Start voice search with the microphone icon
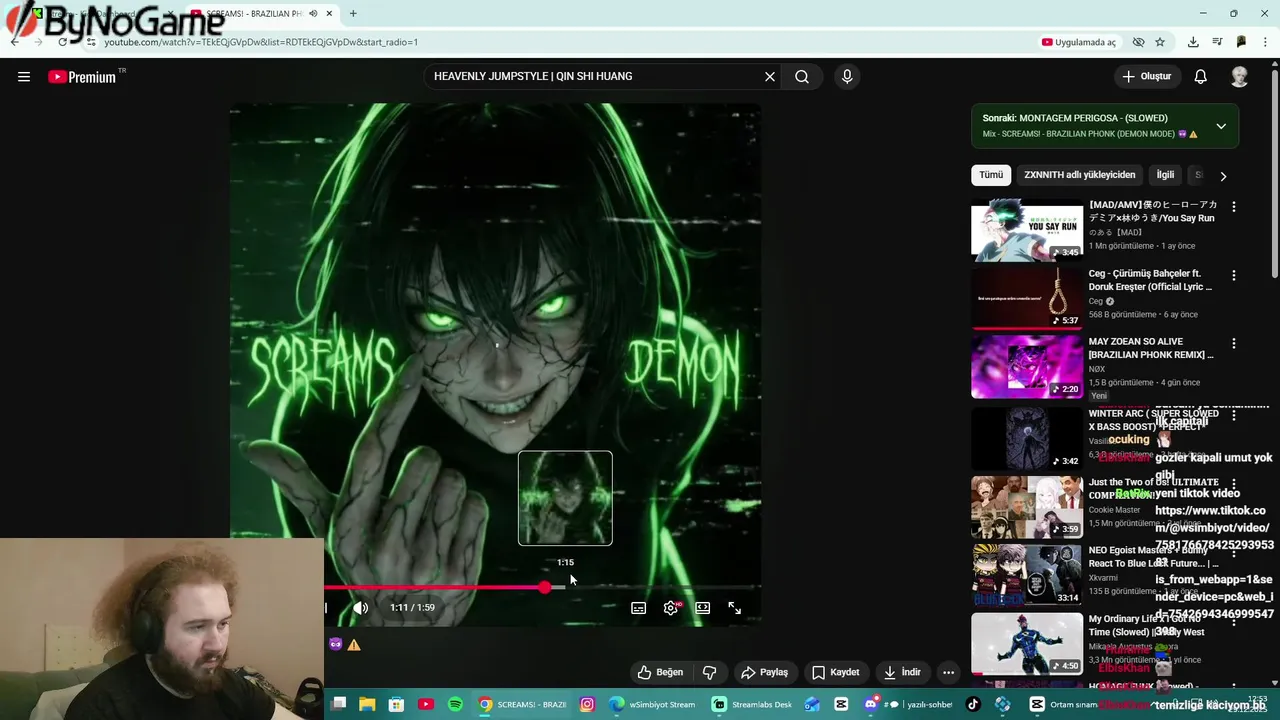 (847, 76)
